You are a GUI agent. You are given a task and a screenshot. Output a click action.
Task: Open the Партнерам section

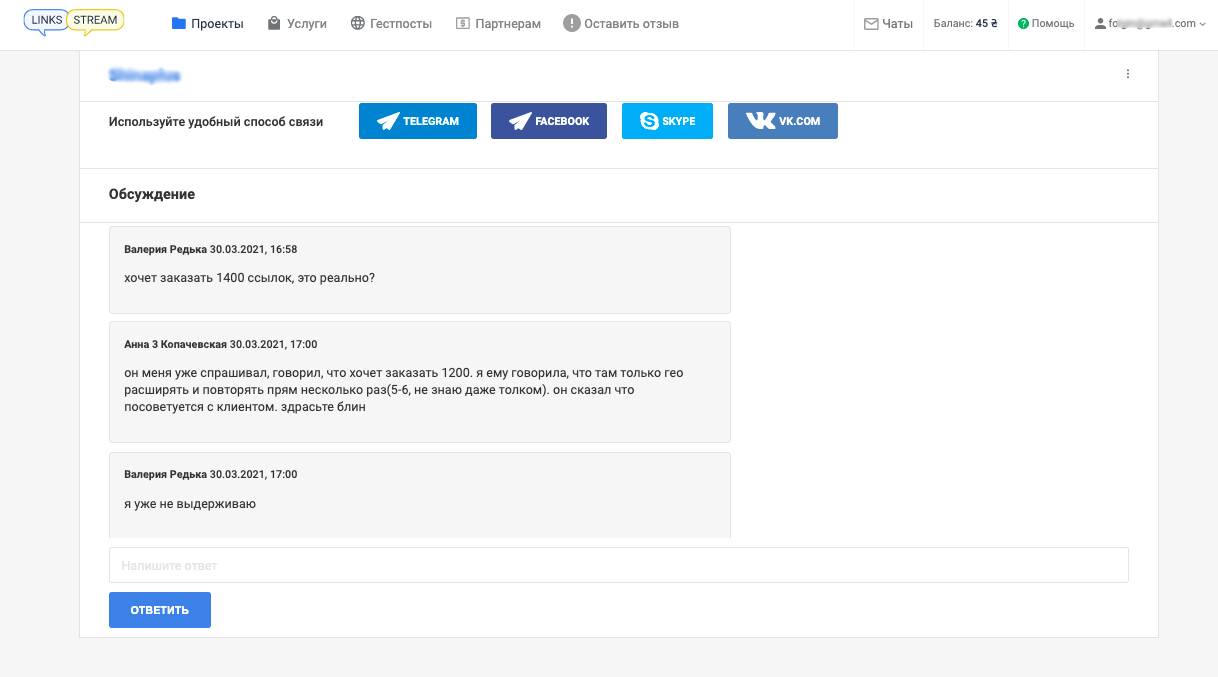click(x=498, y=23)
